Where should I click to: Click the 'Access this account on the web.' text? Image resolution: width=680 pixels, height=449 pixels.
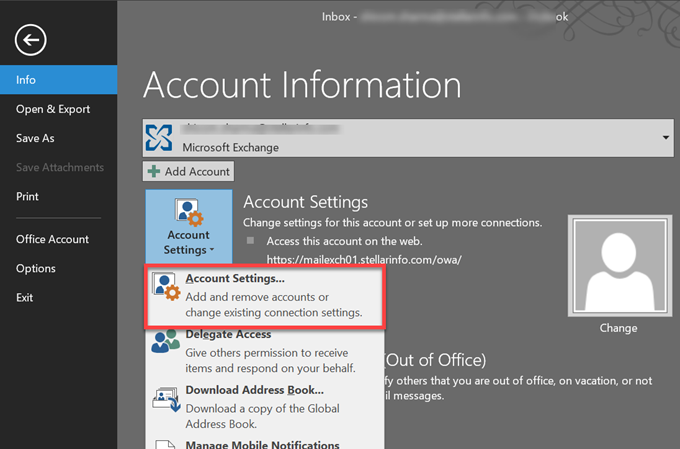(x=344, y=241)
